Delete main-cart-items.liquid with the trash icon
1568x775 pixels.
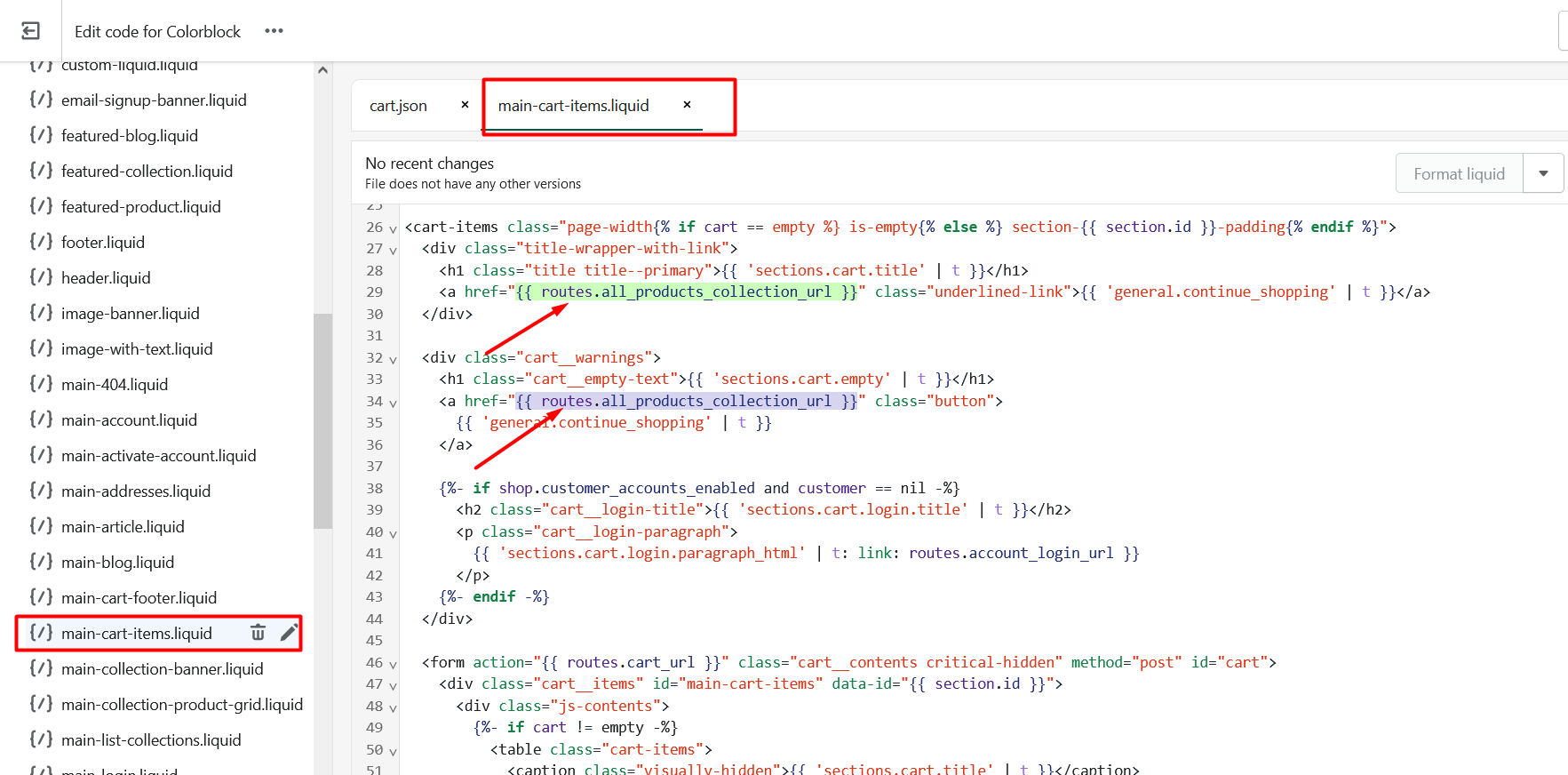coord(258,633)
